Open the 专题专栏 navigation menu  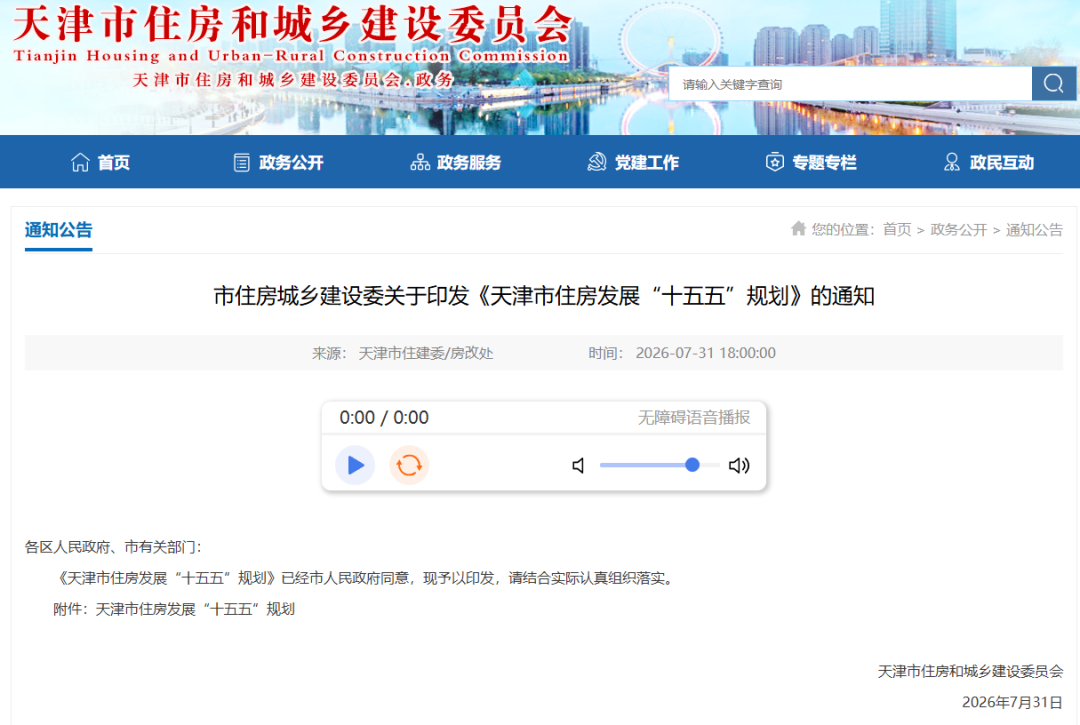[811, 162]
